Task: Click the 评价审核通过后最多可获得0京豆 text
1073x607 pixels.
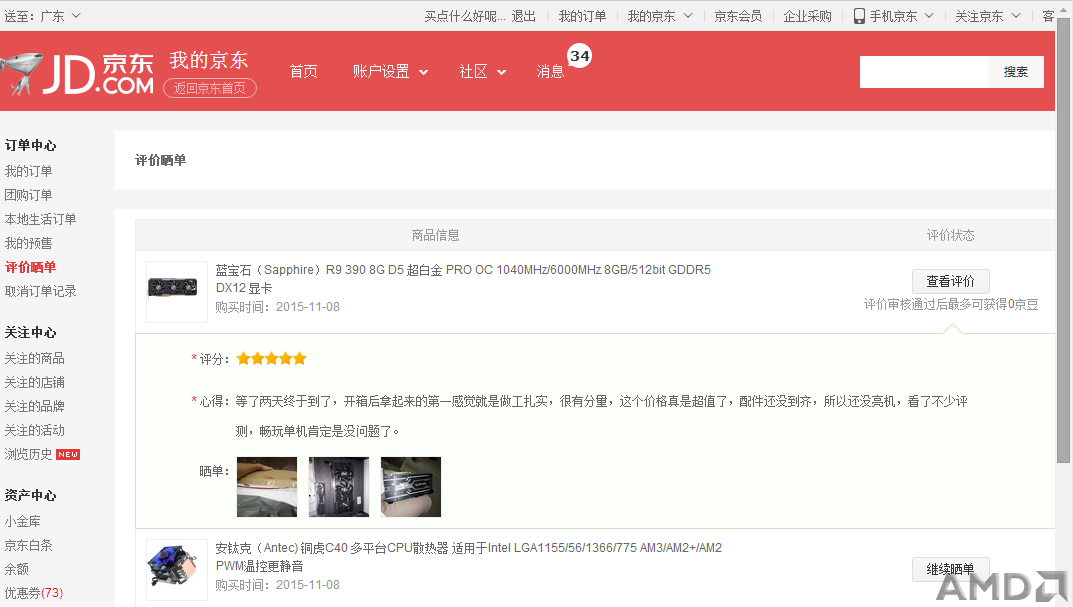Action: 951,305
